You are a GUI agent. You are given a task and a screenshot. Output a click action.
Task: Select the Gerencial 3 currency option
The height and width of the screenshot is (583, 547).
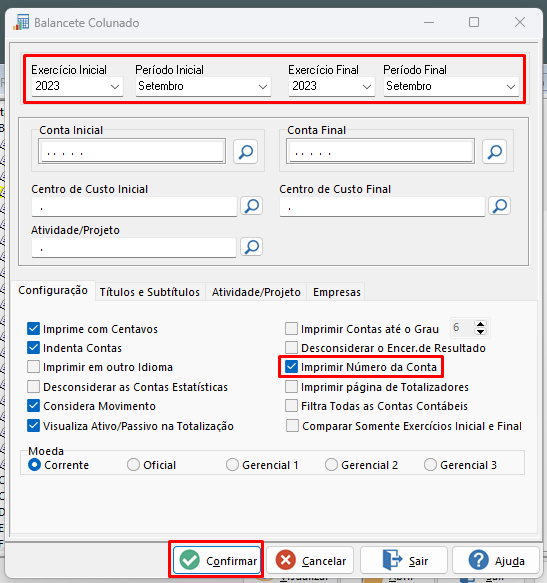tap(430, 465)
